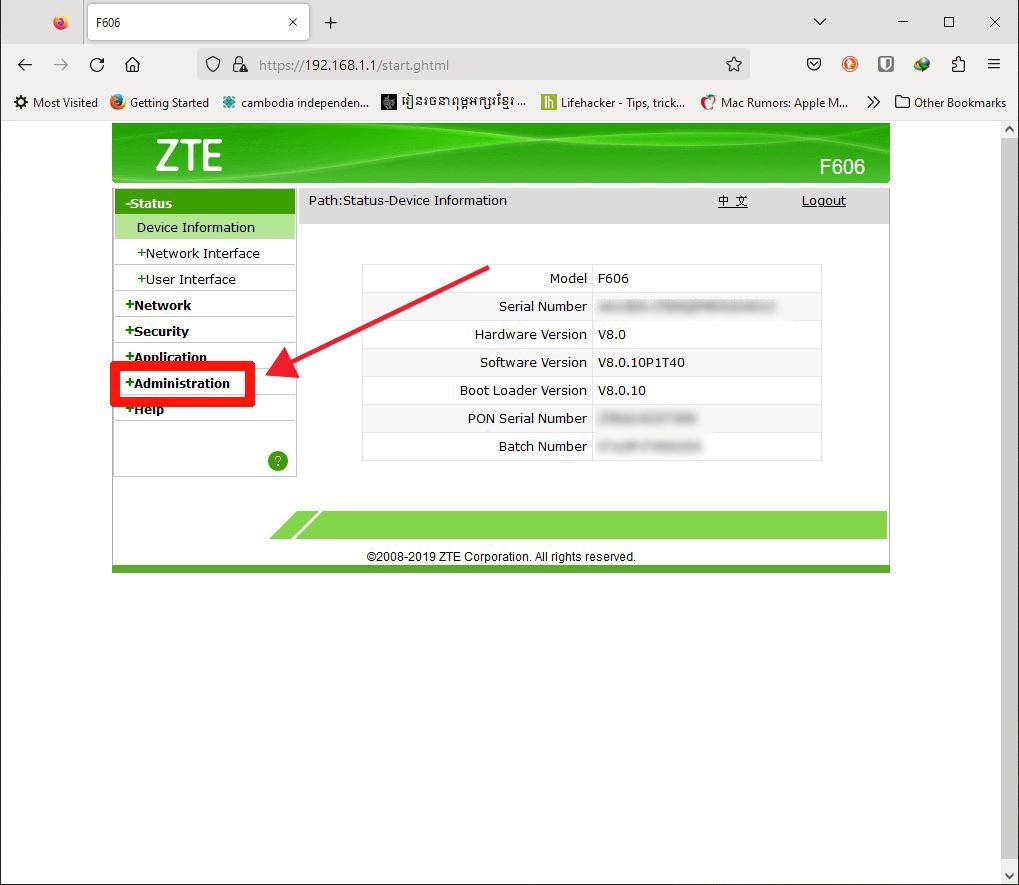List all tabs dropdown arrow
Viewport: 1019px width, 885px height.
tap(819, 22)
